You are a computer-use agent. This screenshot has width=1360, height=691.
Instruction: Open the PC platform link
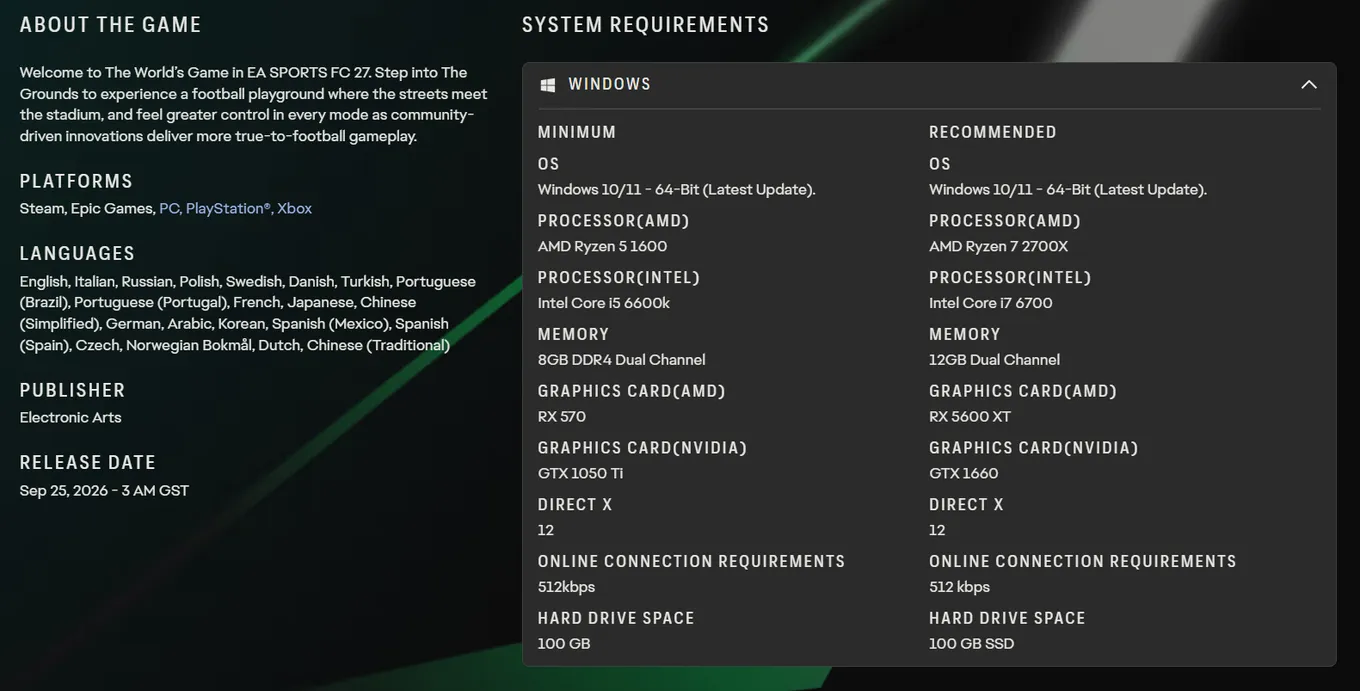pos(169,209)
